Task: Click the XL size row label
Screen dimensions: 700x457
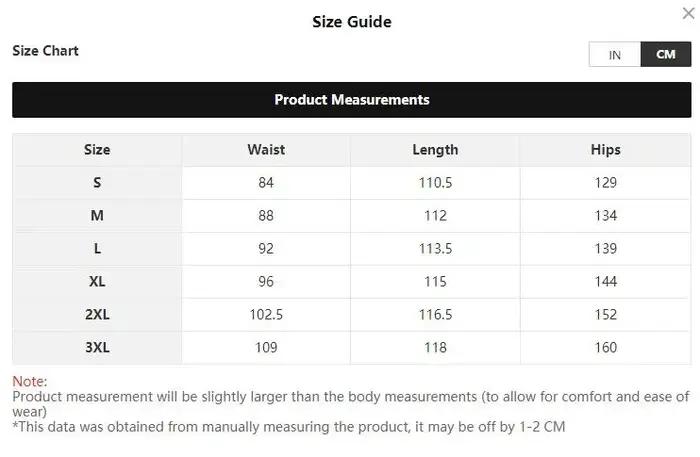Action: click(97, 282)
